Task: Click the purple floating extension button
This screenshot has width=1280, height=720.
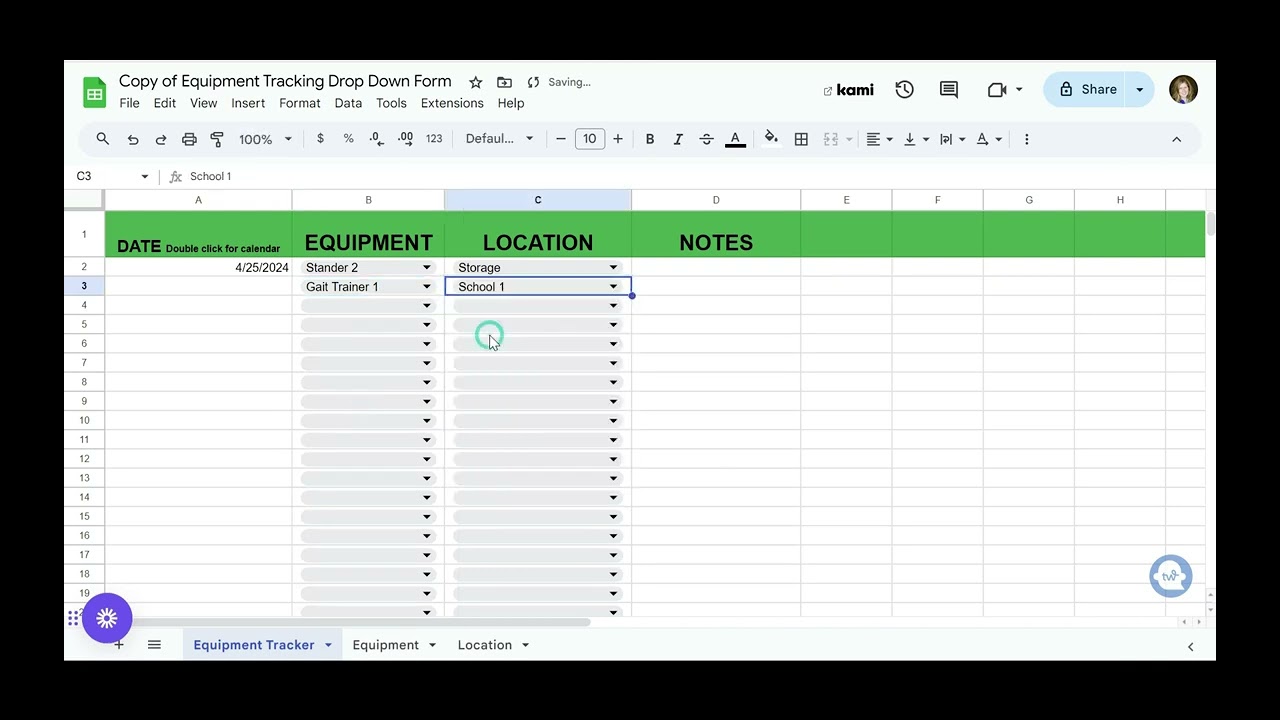Action: [x=107, y=618]
